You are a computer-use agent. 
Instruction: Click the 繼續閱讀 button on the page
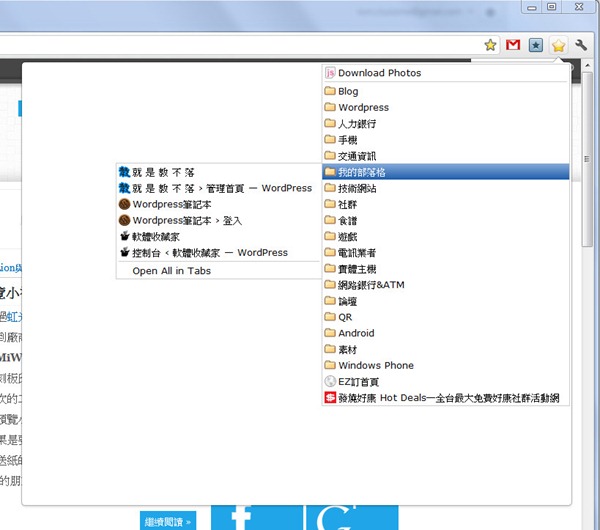click(x=168, y=521)
